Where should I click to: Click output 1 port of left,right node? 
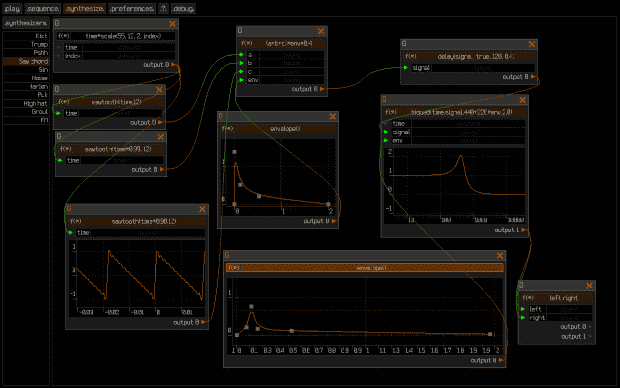coord(590,337)
